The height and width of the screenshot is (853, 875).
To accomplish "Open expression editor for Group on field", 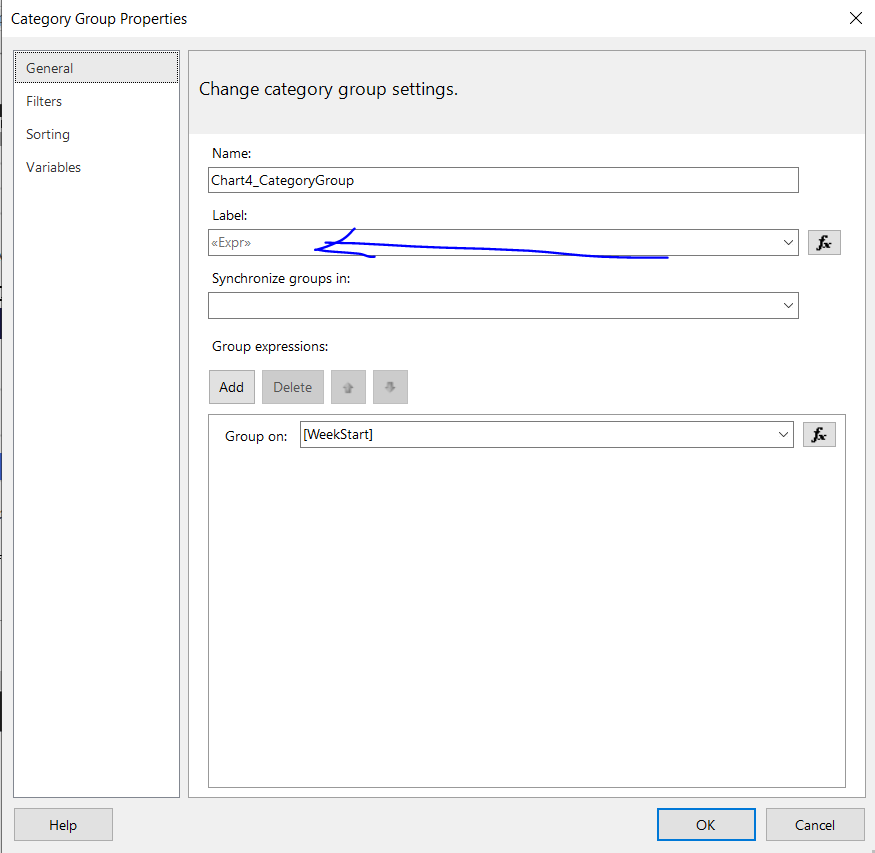I will pos(819,435).
